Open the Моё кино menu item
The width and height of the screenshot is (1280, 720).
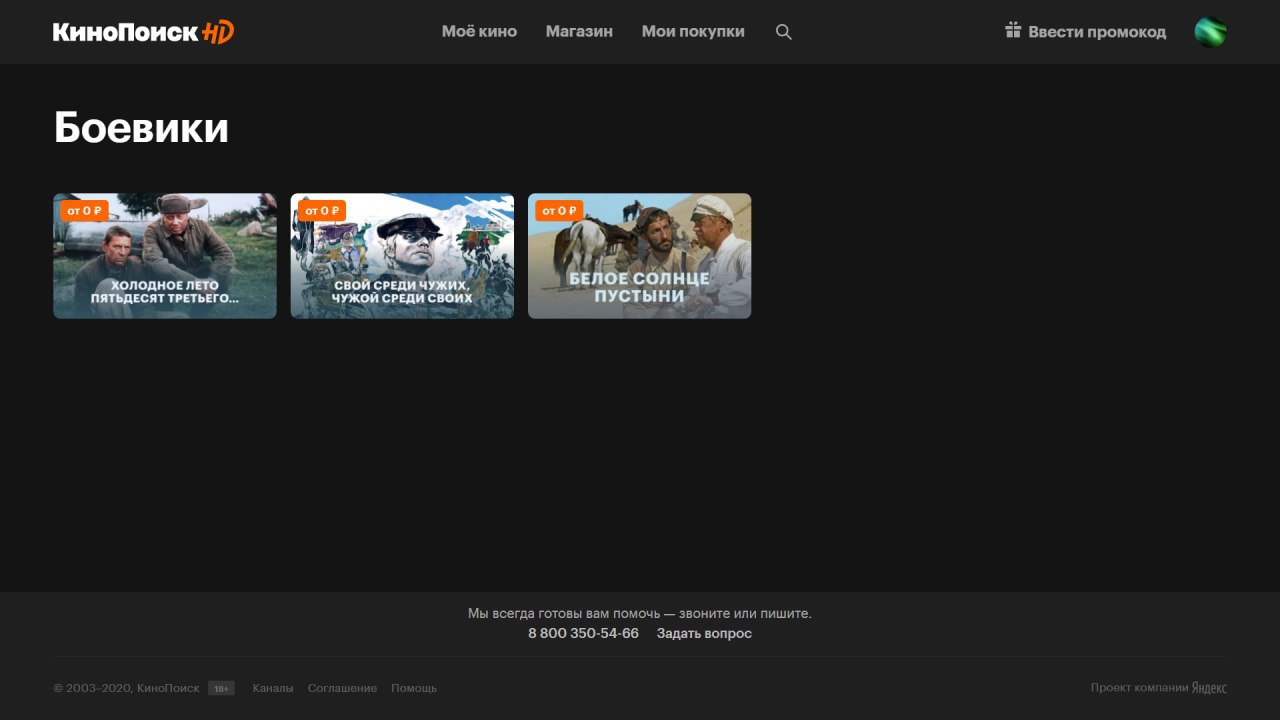click(x=479, y=32)
